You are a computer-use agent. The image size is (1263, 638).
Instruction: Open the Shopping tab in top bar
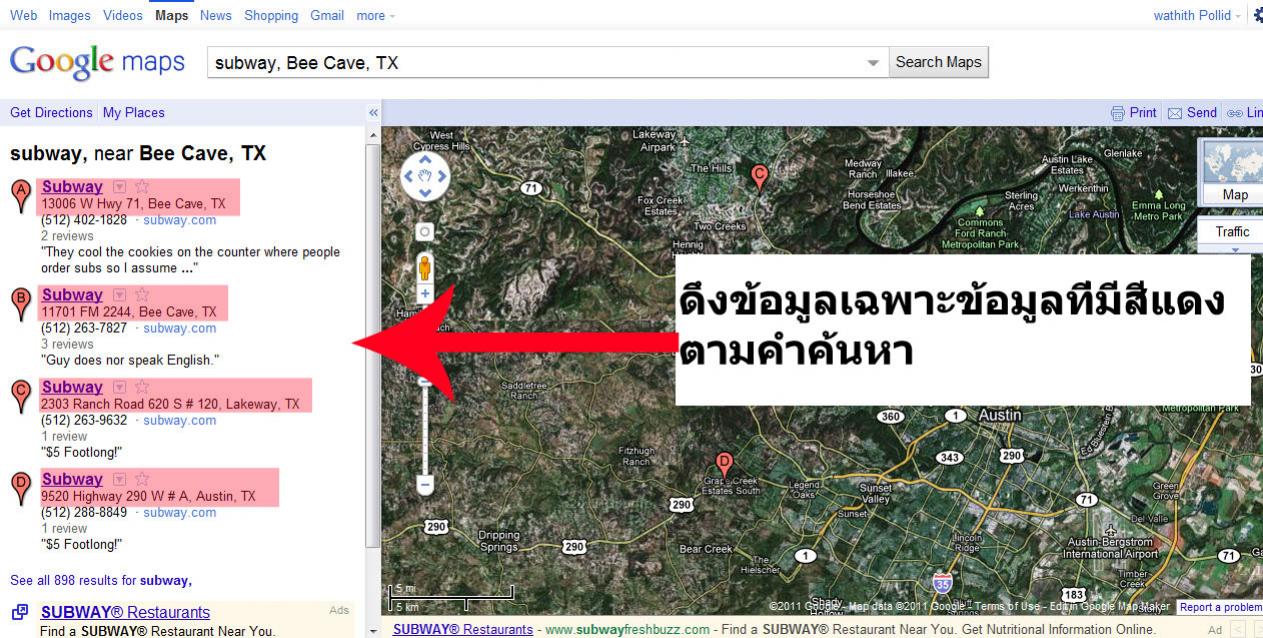click(271, 15)
